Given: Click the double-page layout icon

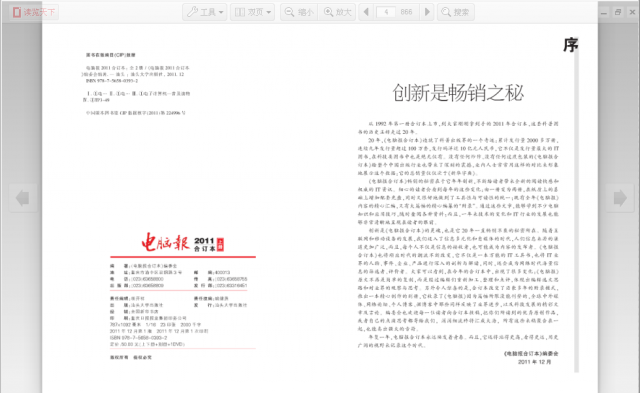Looking at the screenshot, I should 240,12.
